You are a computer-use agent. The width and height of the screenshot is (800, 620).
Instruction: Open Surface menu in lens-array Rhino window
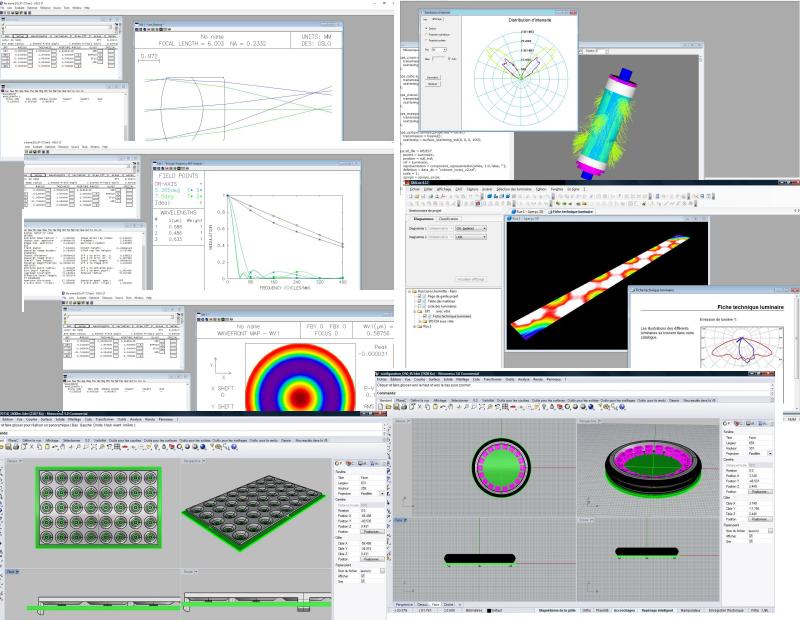(46, 419)
